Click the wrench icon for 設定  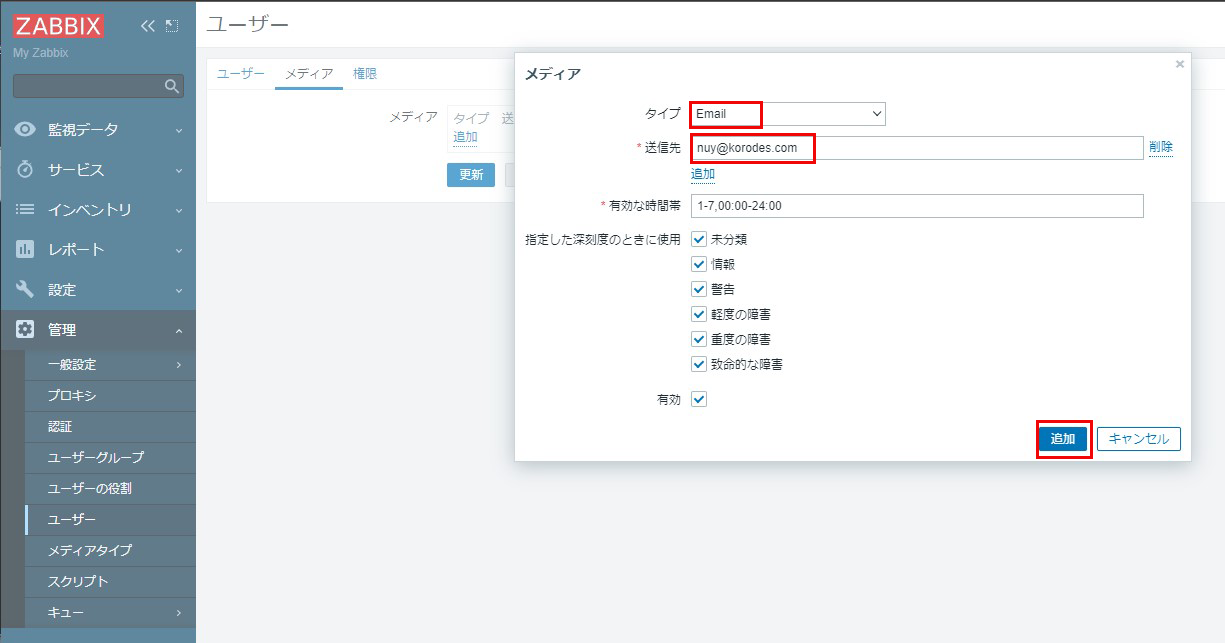point(25,290)
